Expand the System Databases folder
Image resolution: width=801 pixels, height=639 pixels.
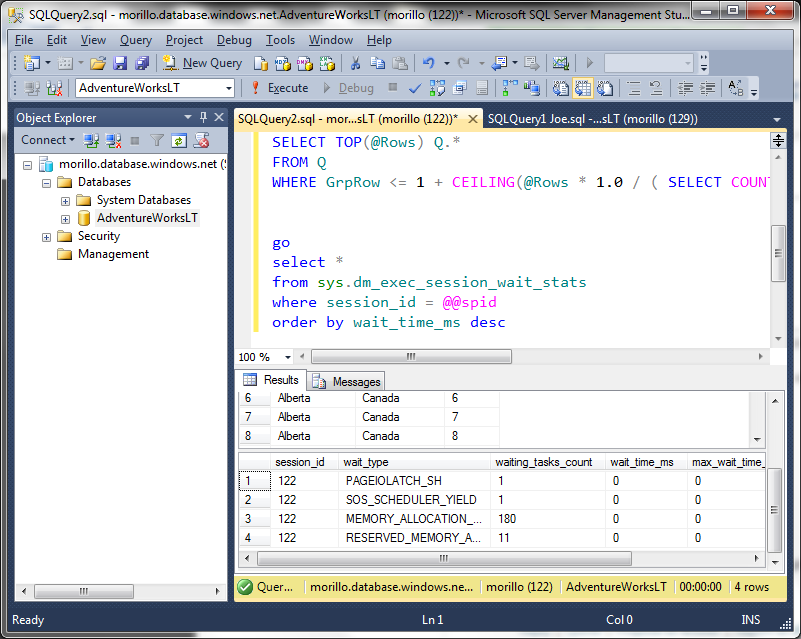coord(65,201)
